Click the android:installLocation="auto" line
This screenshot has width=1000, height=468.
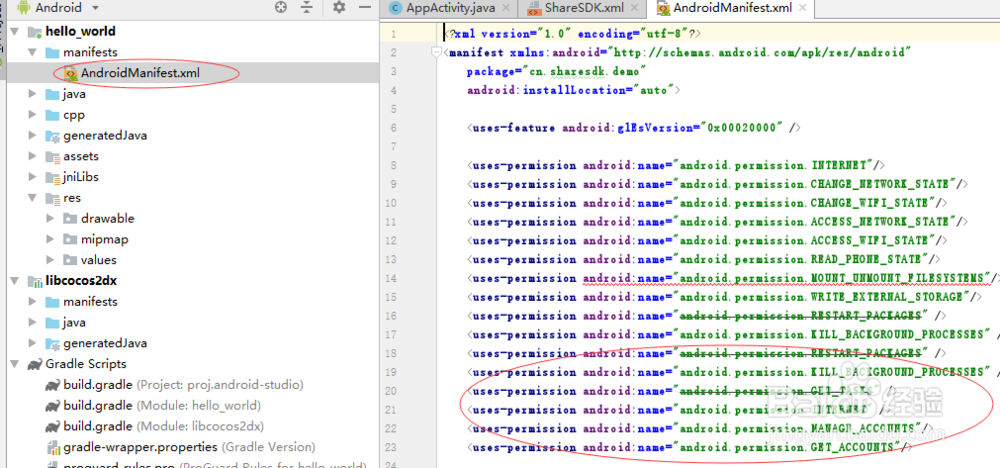point(573,90)
